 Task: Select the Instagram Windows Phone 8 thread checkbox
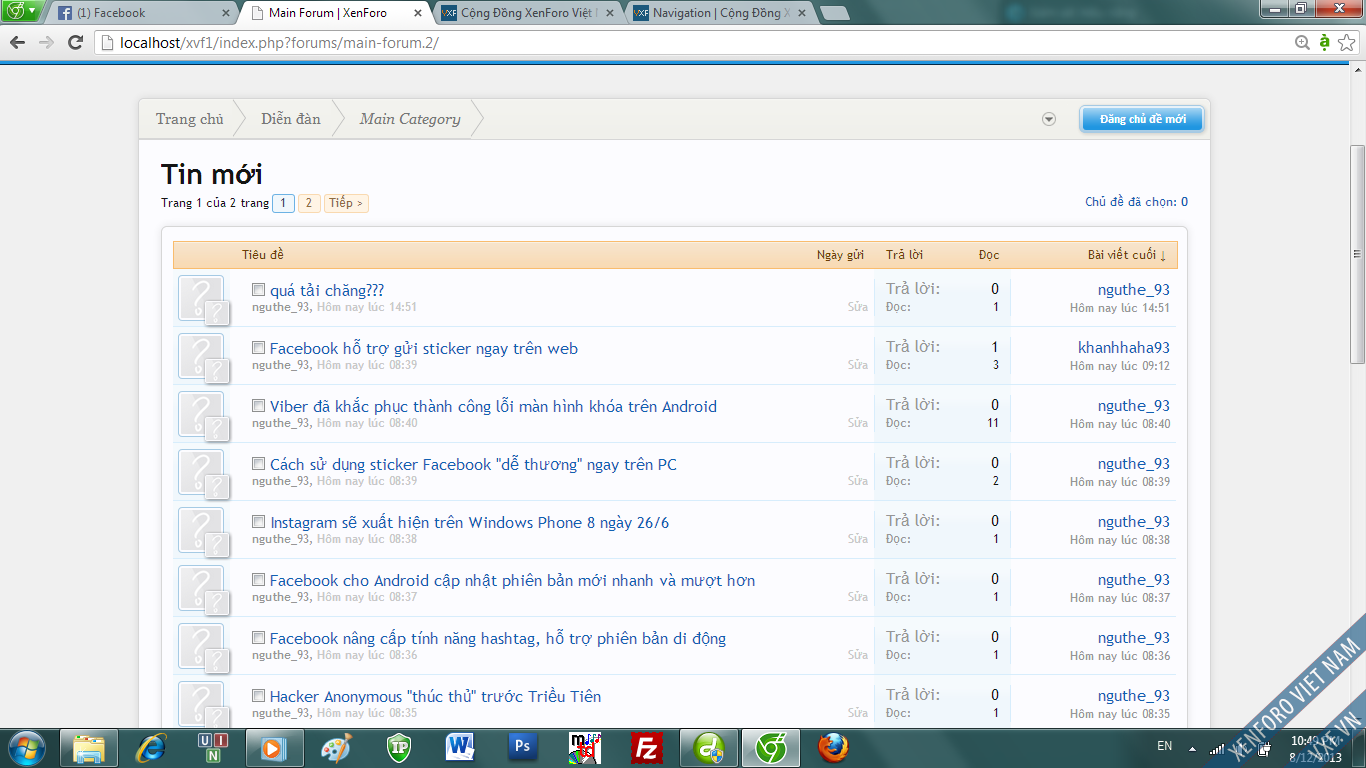coord(258,522)
